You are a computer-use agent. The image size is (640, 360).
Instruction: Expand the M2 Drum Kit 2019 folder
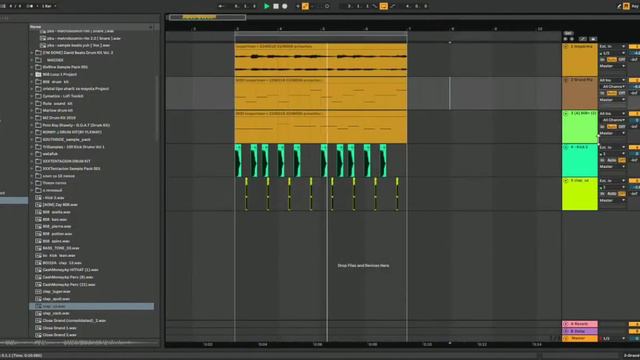pyautogui.click(x=32, y=118)
